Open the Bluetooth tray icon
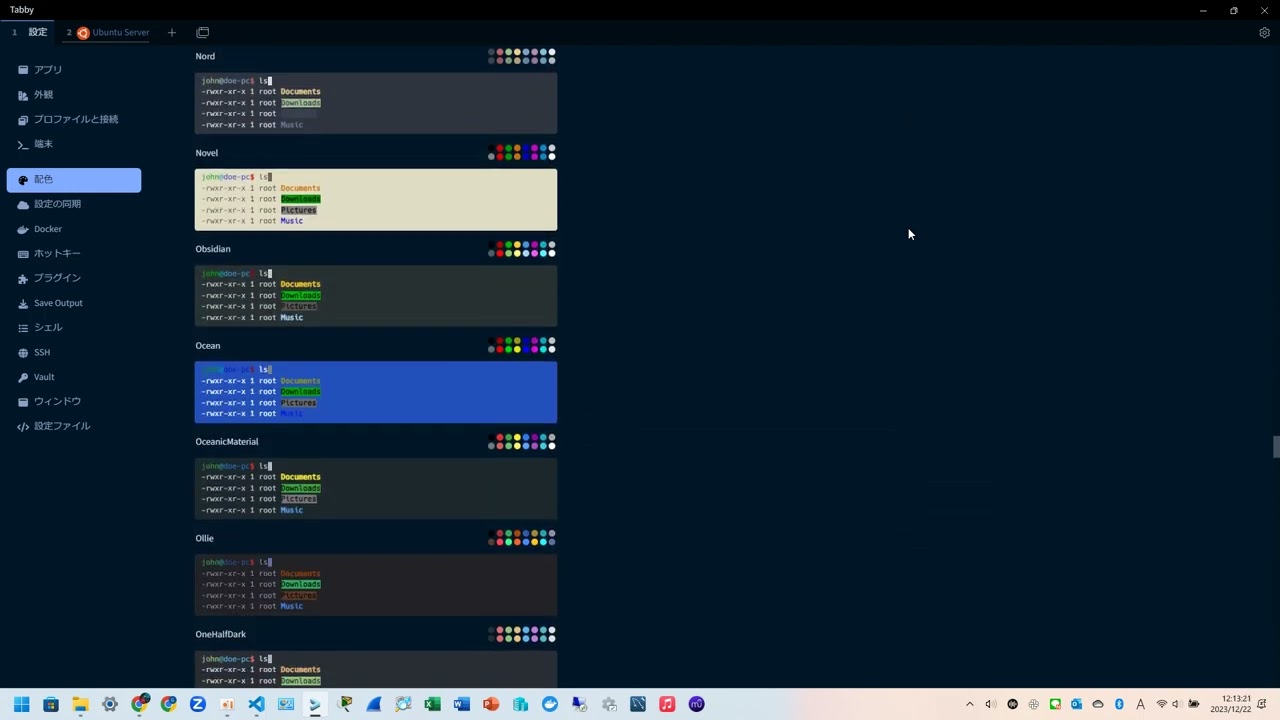Image resolution: width=1280 pixels, height=720 pixels. coord(1119,704)
